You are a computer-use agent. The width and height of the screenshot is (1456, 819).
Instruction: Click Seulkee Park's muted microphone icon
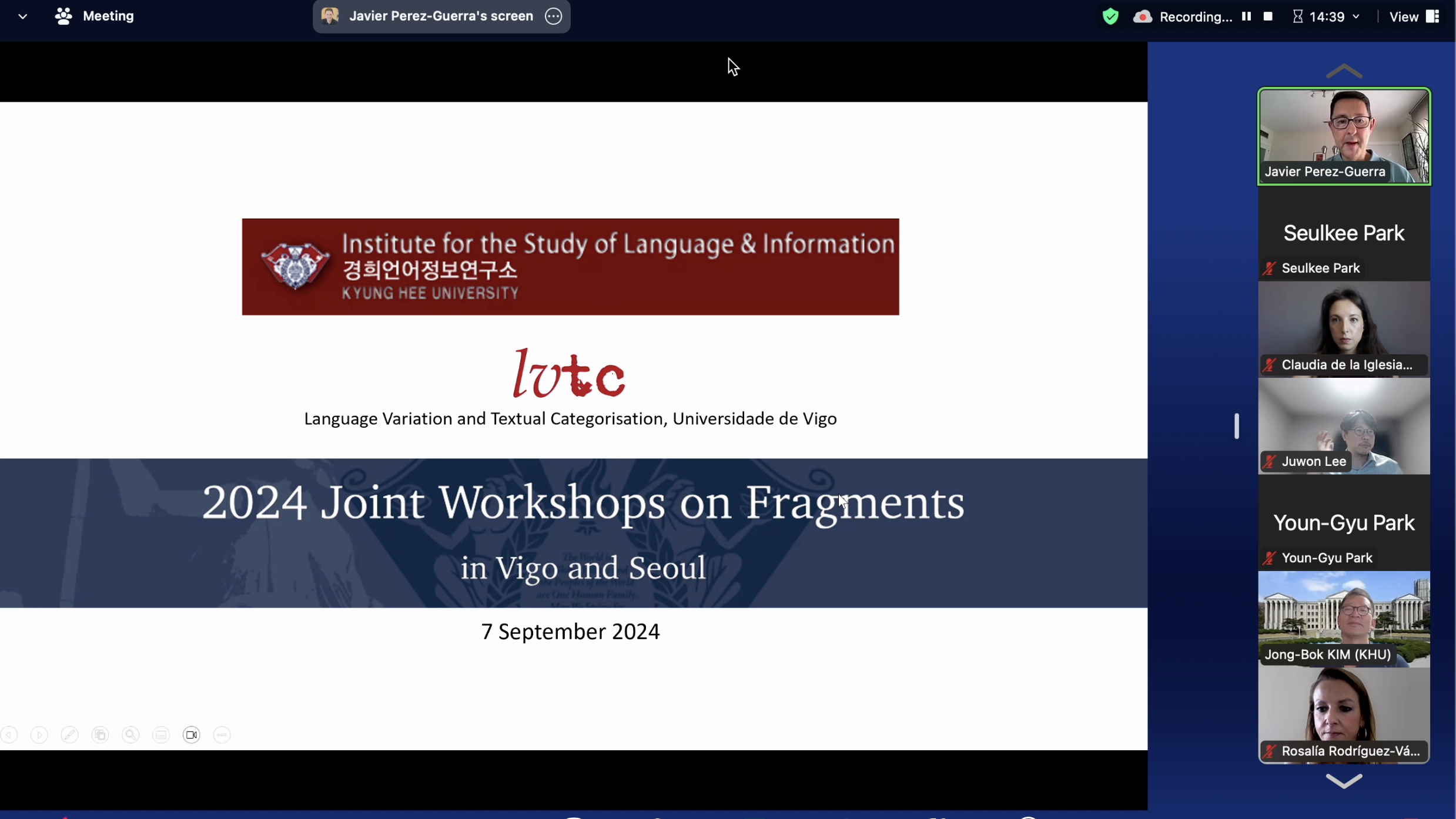pyautogui.click(x=1270, y=268)
